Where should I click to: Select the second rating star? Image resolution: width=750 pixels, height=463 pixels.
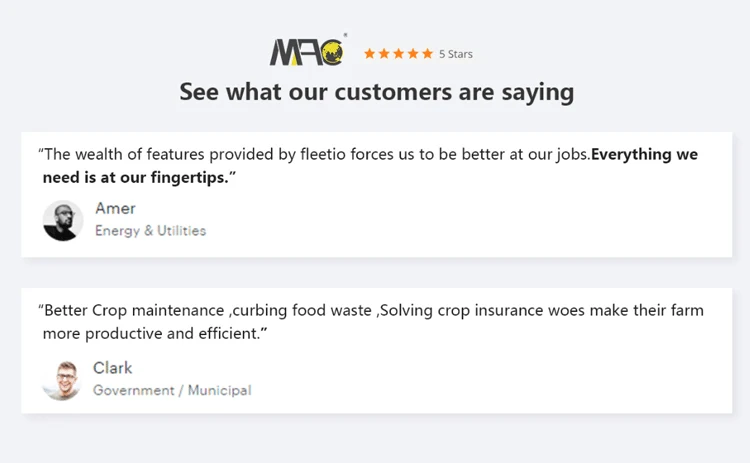(384, 54)
